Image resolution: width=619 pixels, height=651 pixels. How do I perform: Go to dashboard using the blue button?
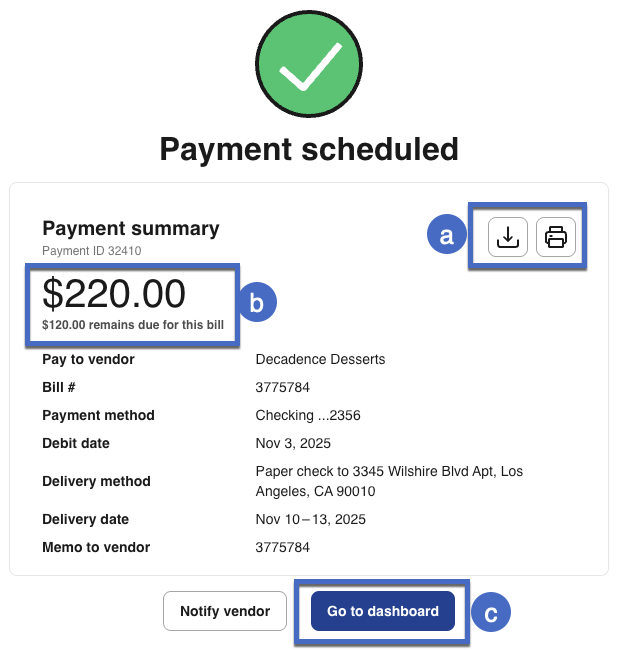pos(382,611)
